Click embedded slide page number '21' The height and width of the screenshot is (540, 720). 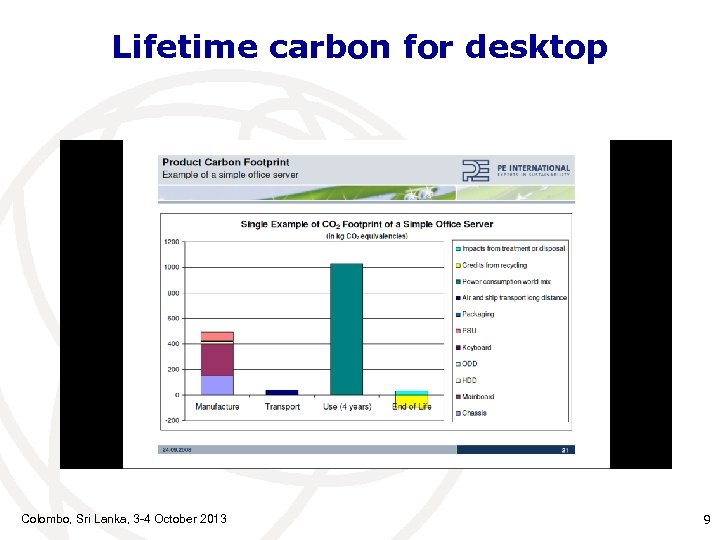point(565,450)
